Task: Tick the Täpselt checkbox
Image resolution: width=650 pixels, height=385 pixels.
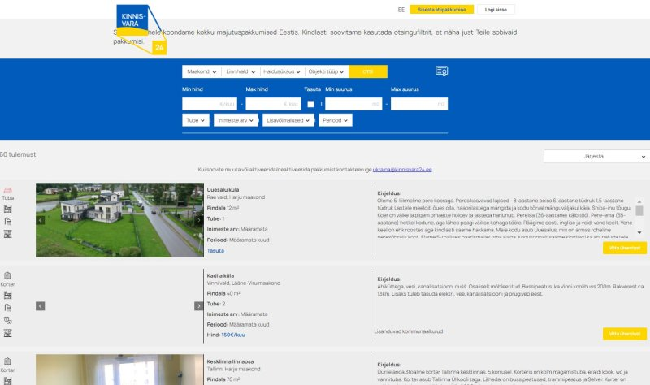Action: (310, 104)
